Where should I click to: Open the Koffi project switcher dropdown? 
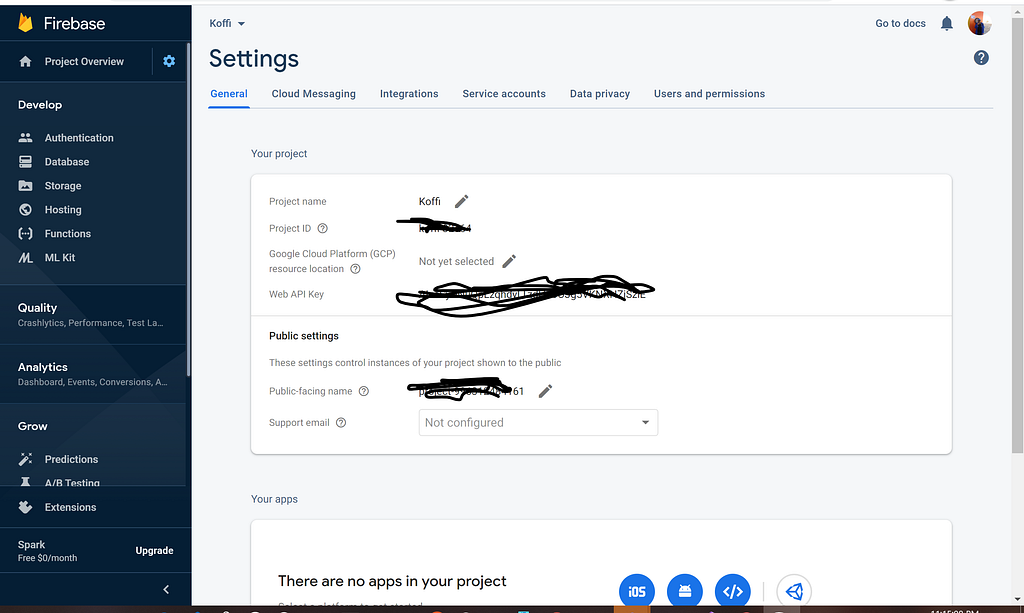tap(227, 24)
